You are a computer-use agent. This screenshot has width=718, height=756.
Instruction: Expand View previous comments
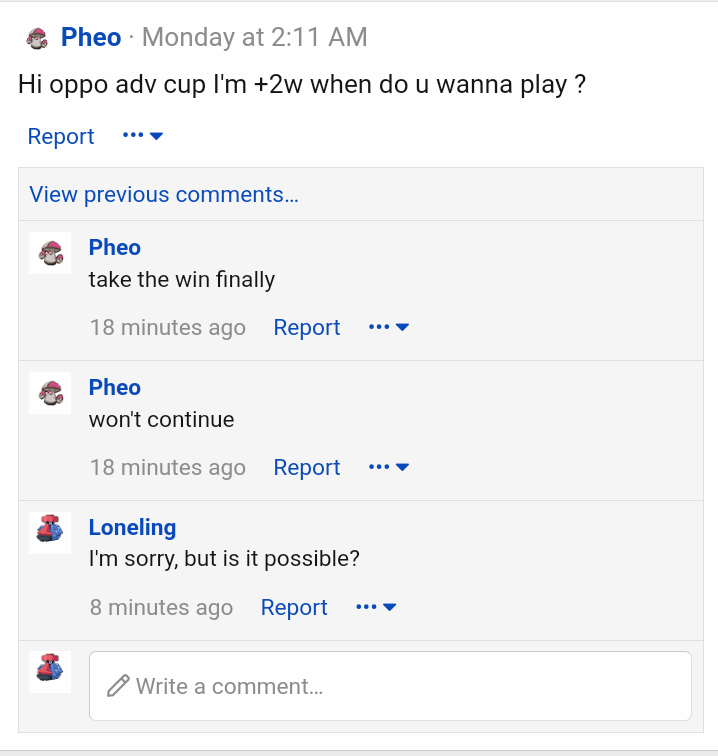[164, 194]
